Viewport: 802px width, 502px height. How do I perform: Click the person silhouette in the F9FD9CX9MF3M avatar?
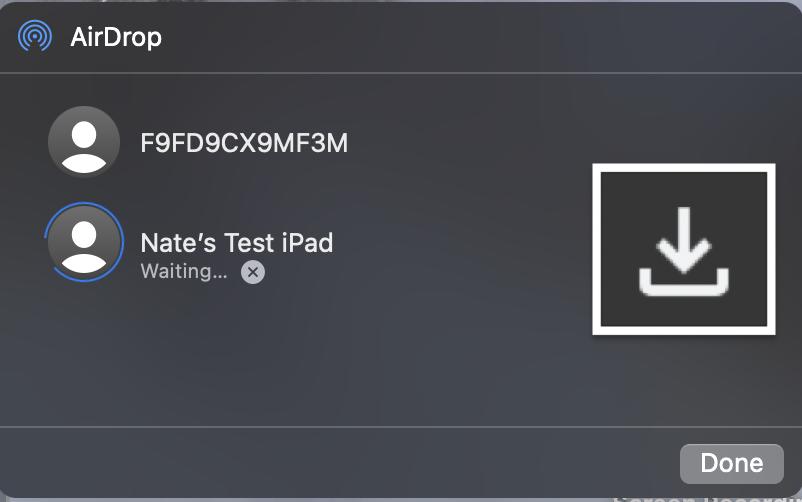click(x=84, y=145)
